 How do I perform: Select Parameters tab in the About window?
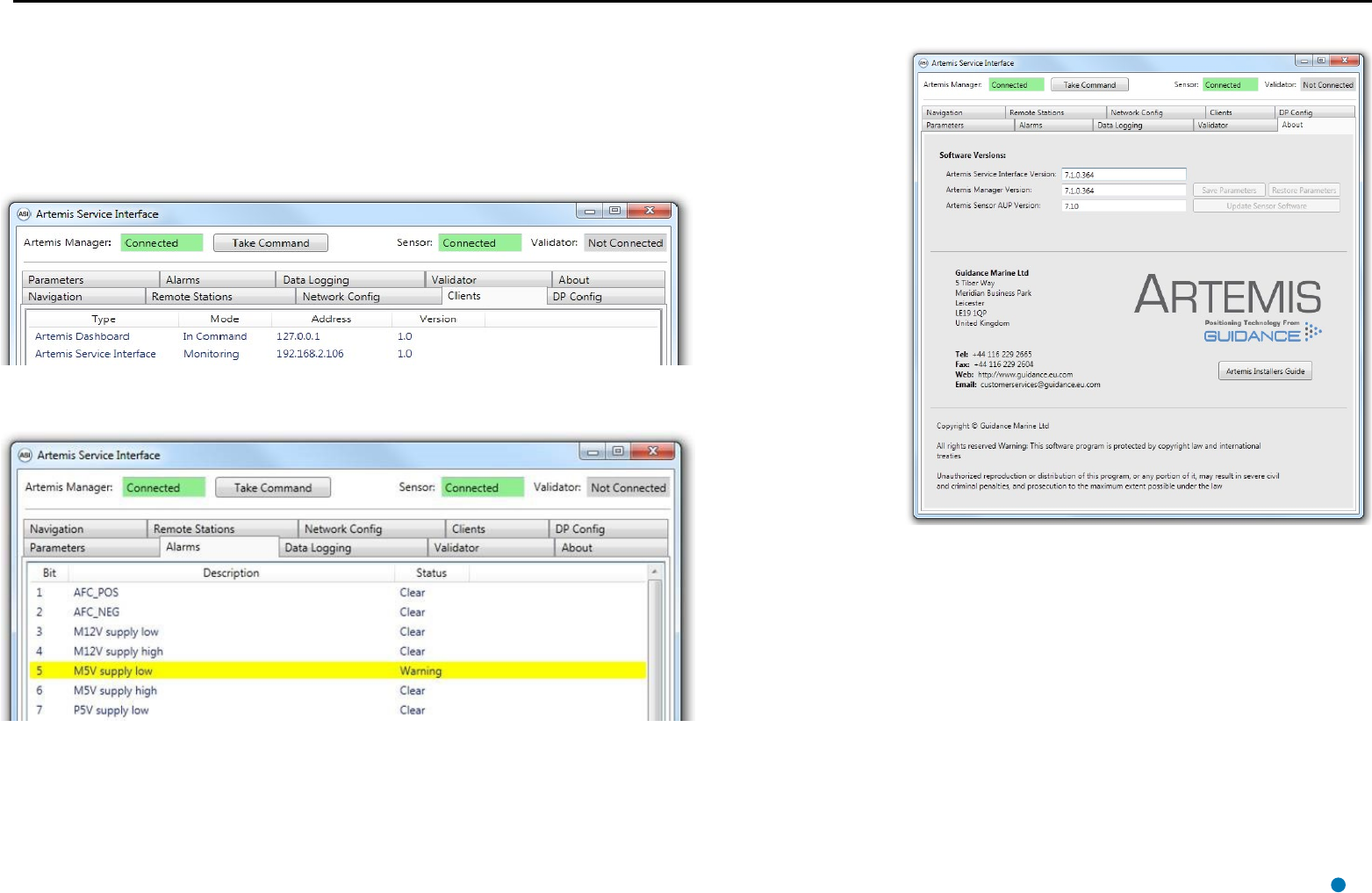[968, 126]
